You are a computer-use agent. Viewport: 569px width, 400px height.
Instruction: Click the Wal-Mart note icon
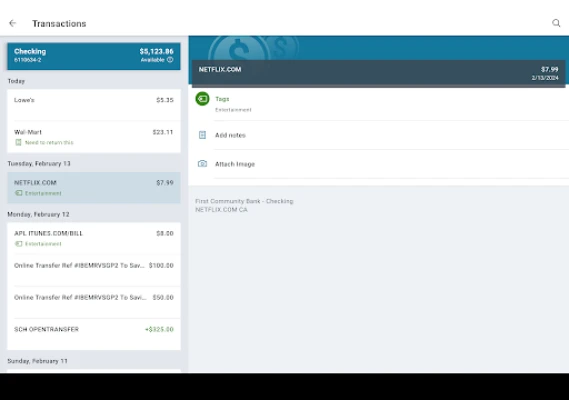[x=18, y=142]
